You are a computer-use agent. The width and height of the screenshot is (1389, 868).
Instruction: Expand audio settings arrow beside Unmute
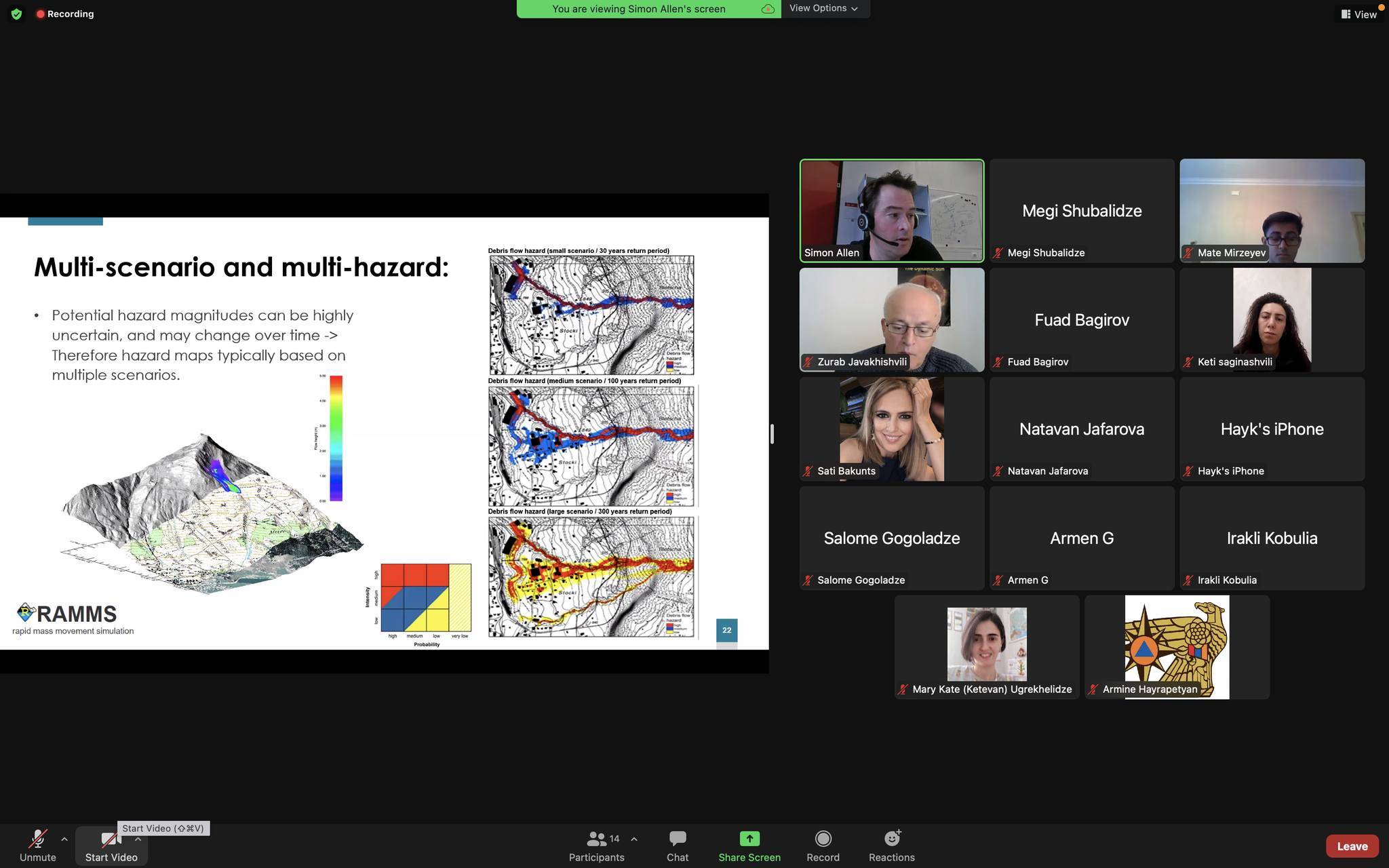coord(64,839)
